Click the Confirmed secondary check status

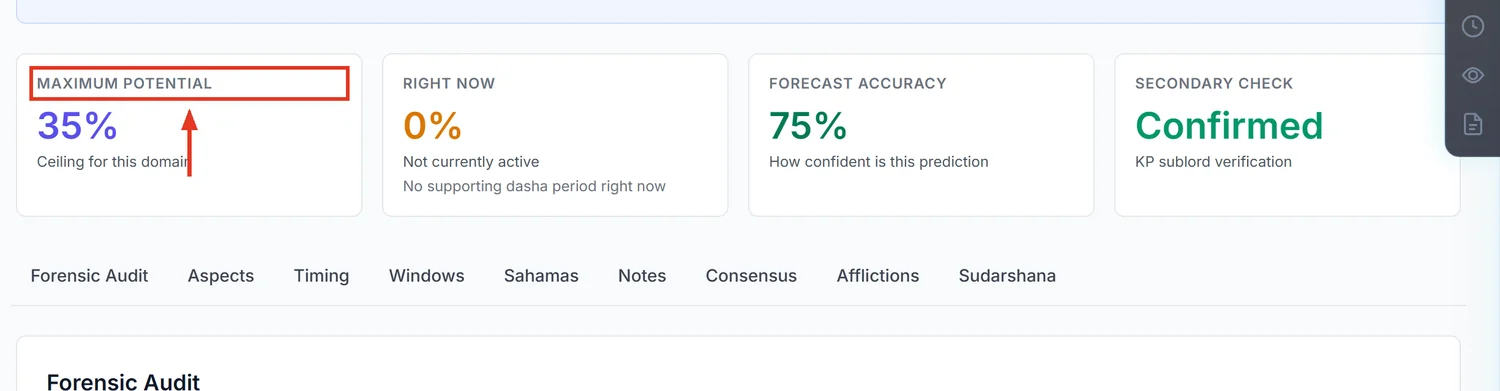[x=1229, y=126]
